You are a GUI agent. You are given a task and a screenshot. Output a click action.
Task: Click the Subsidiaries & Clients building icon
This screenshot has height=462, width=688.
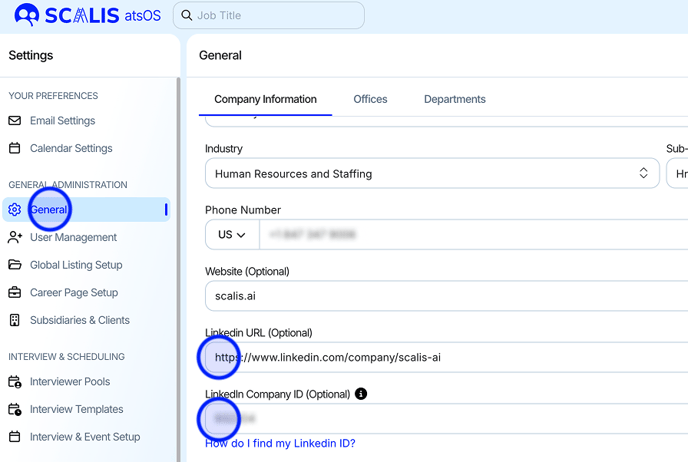point(15,321)
